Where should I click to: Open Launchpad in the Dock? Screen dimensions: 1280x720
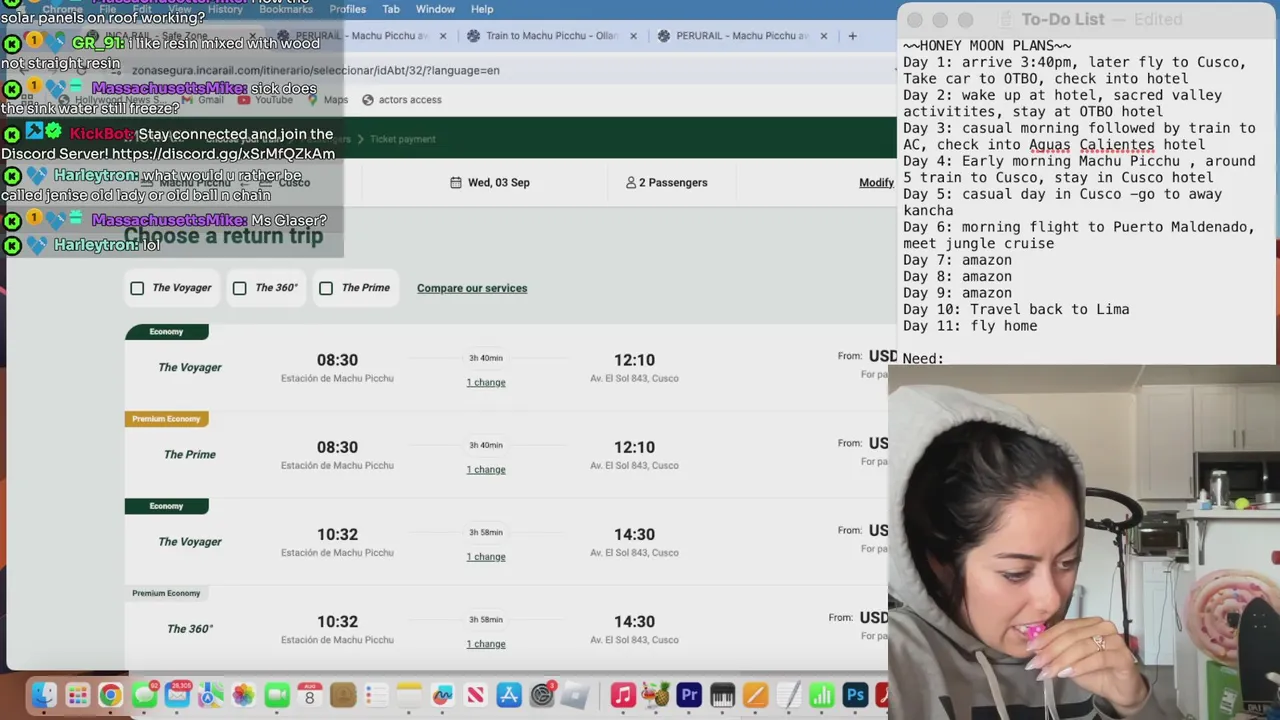click(77, 695)
